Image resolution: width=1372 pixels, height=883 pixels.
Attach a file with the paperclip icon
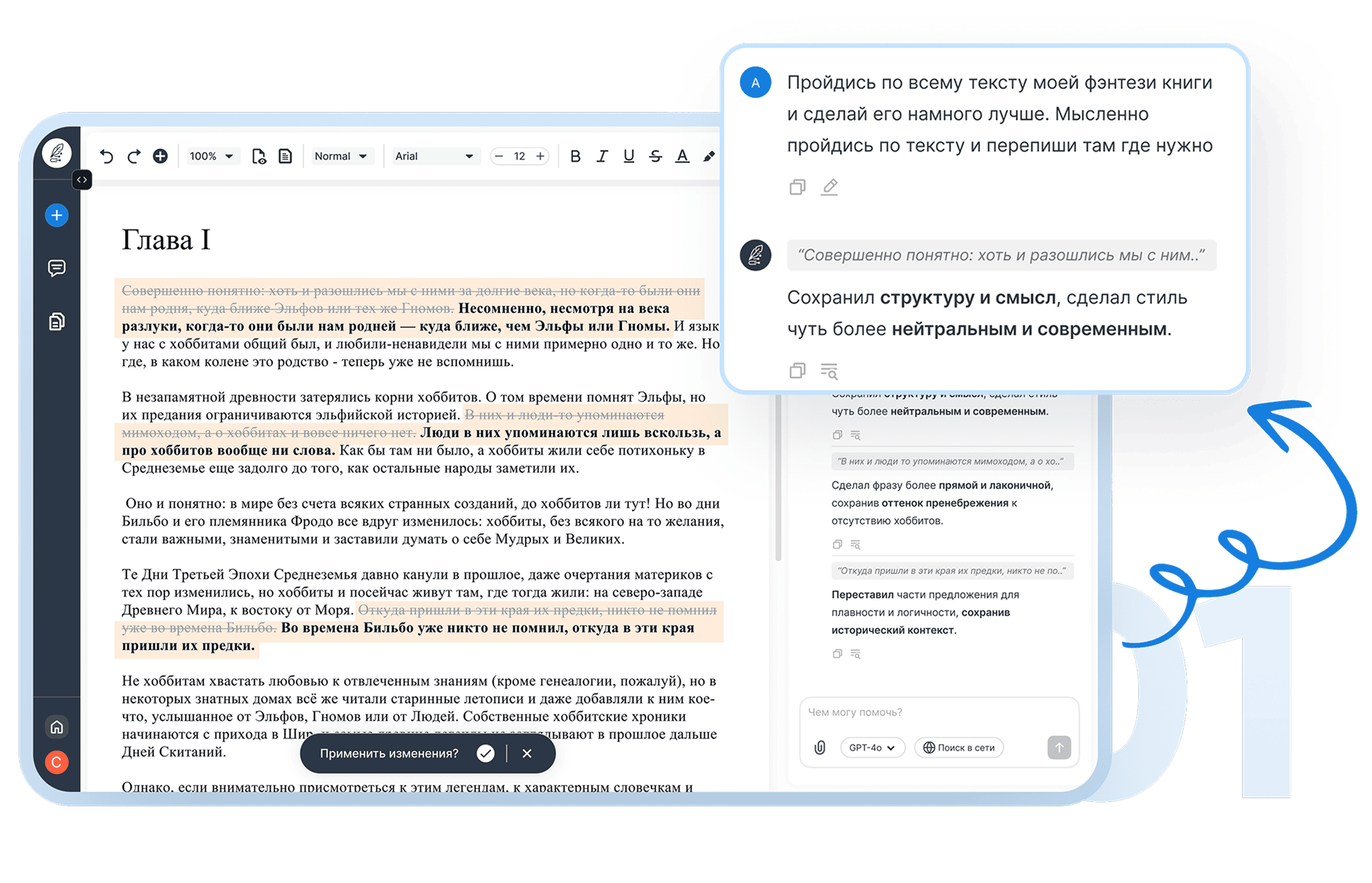(820, 747)
